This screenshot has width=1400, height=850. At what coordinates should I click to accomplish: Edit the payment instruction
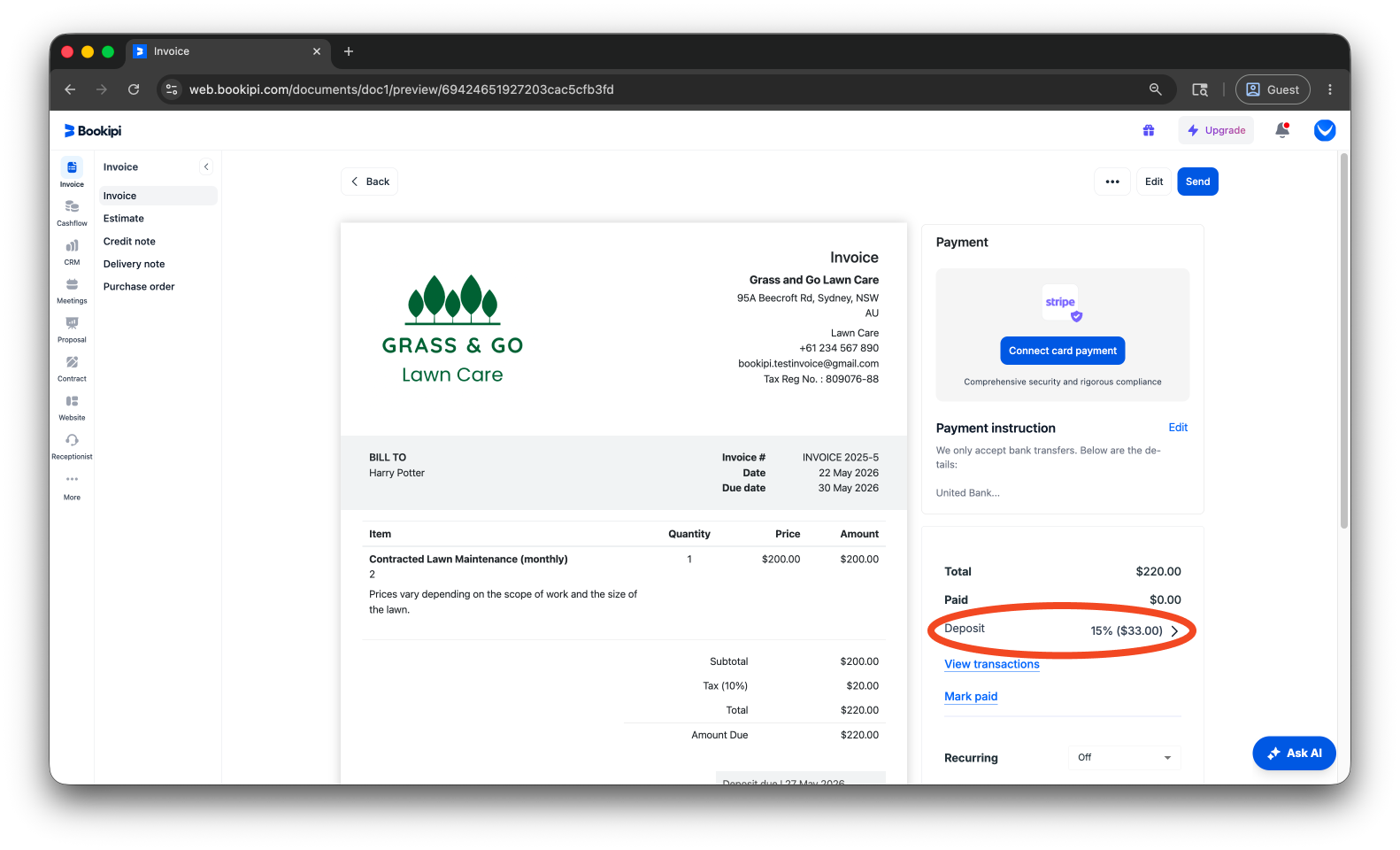1178,428
